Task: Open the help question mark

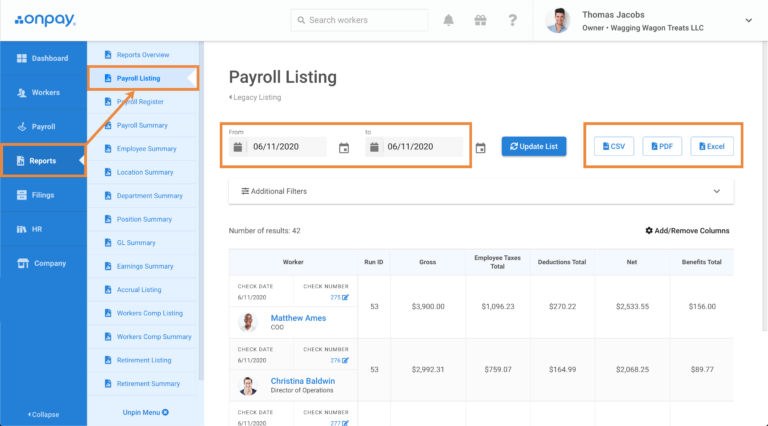Action: click(x=512, y=20)
